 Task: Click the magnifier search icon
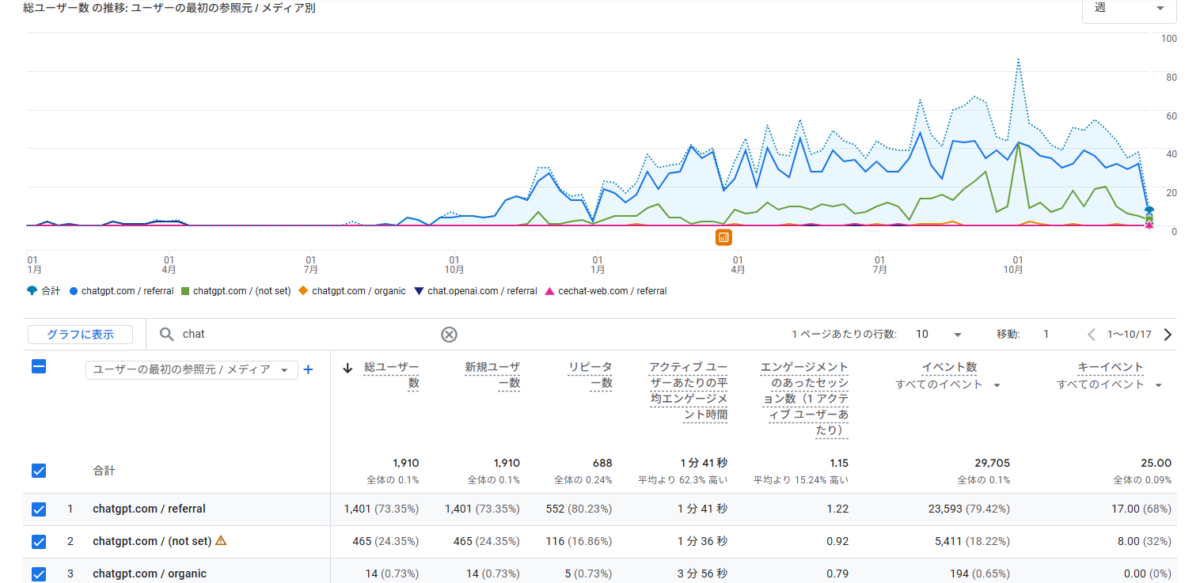point(166,334)
